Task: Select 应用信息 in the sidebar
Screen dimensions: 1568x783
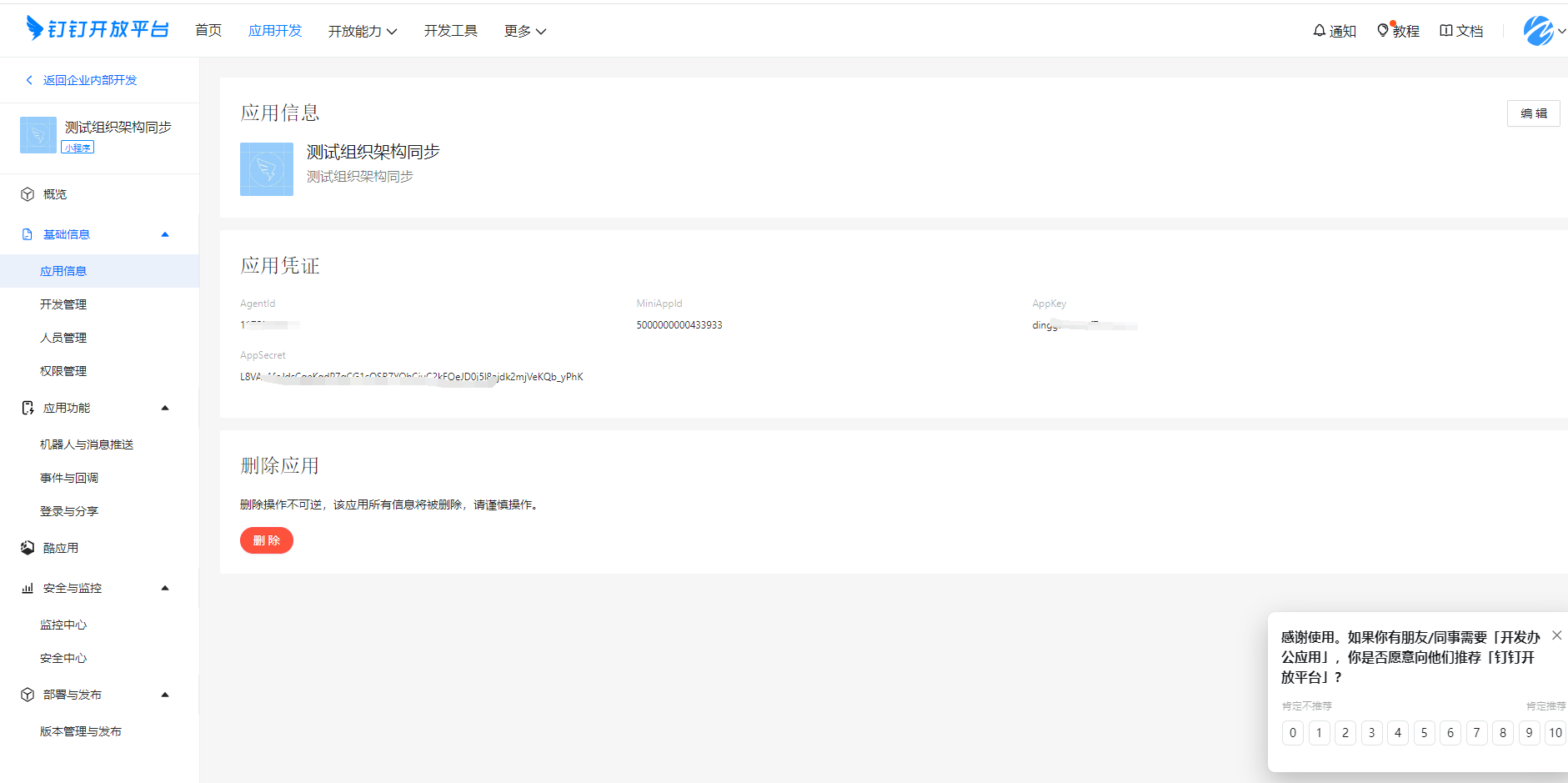Action: pos(99,271)
